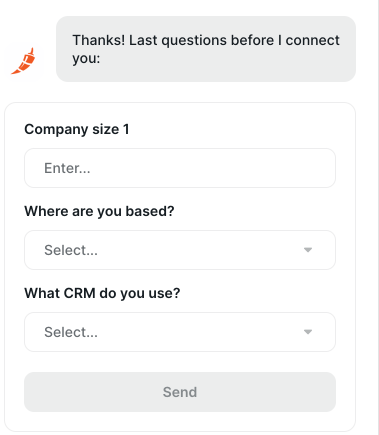Click blank area between the CRM dropdown and Send

180,362
